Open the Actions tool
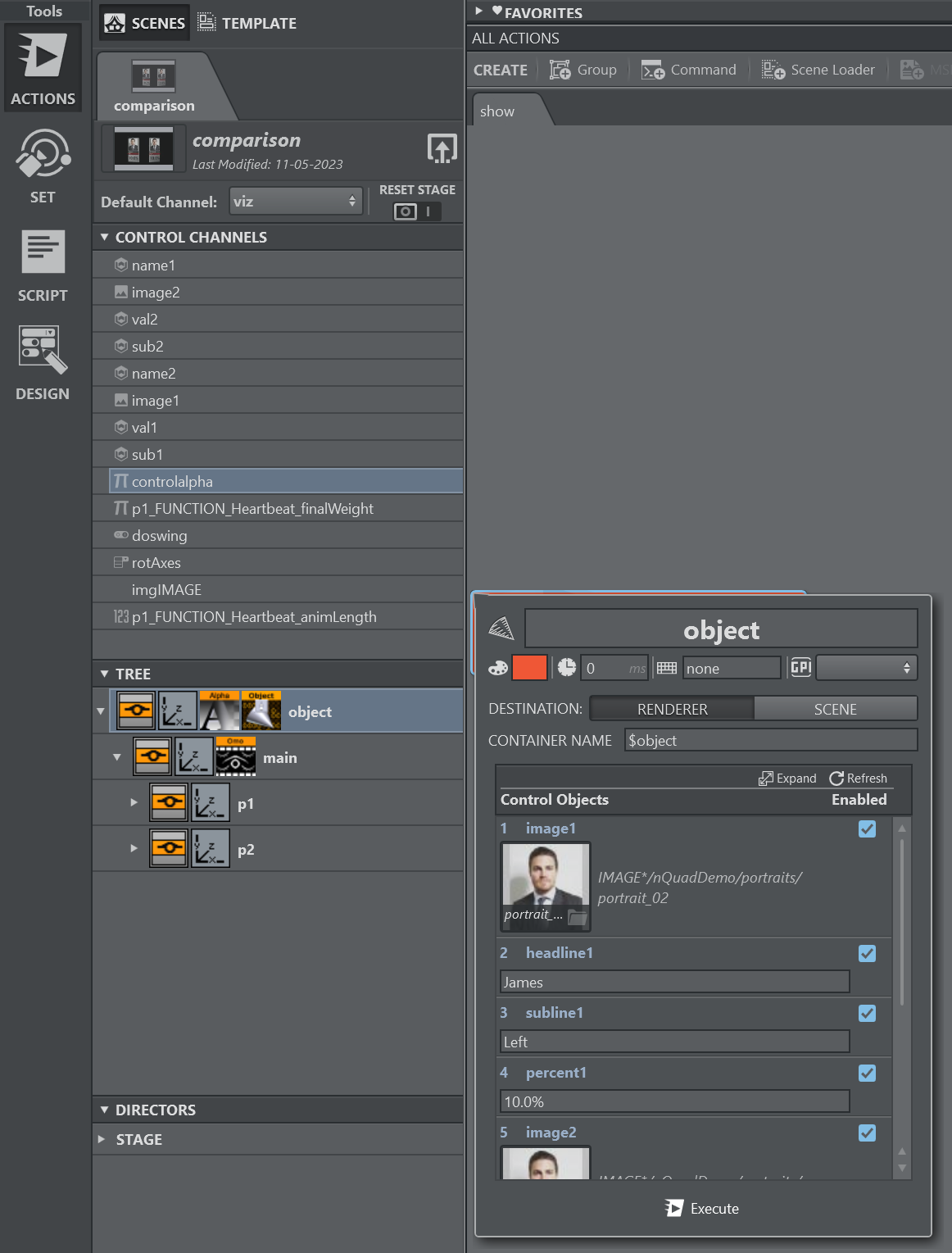Image resolution: width=952 pixels, height=1253 pixels. [x=43, y=69]
